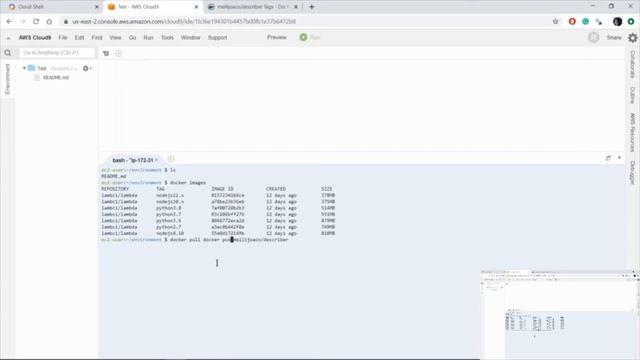Add new editor tab with plus icon
Viewport: 640px width, 360px height.
click(x=118, y=53)
